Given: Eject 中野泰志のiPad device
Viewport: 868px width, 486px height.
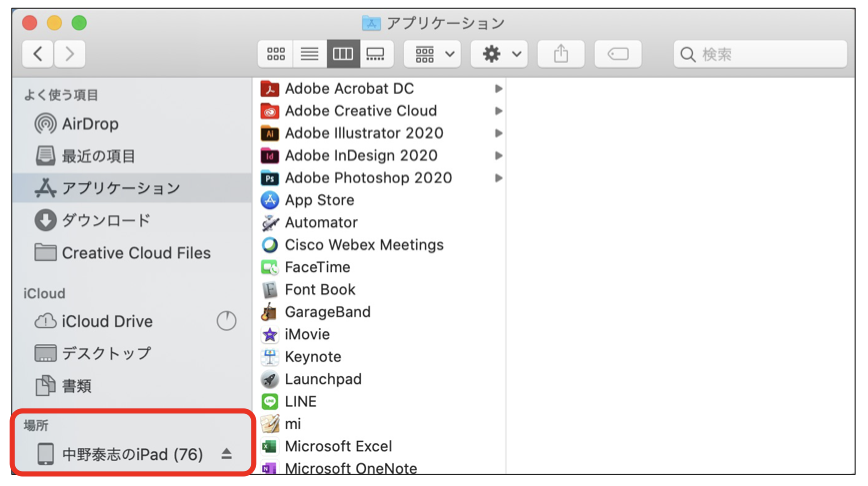Looking at the screenshot, I should click(226, 454).
